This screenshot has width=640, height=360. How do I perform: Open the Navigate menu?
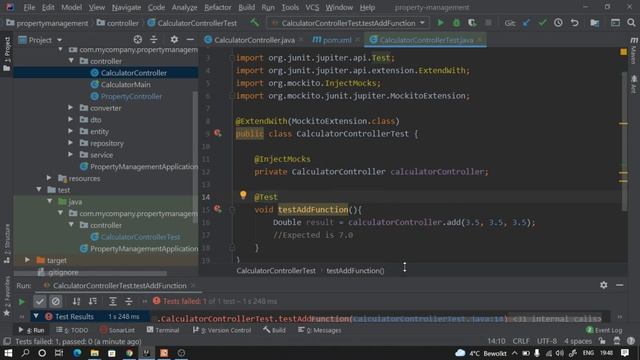tap(126, 7)
